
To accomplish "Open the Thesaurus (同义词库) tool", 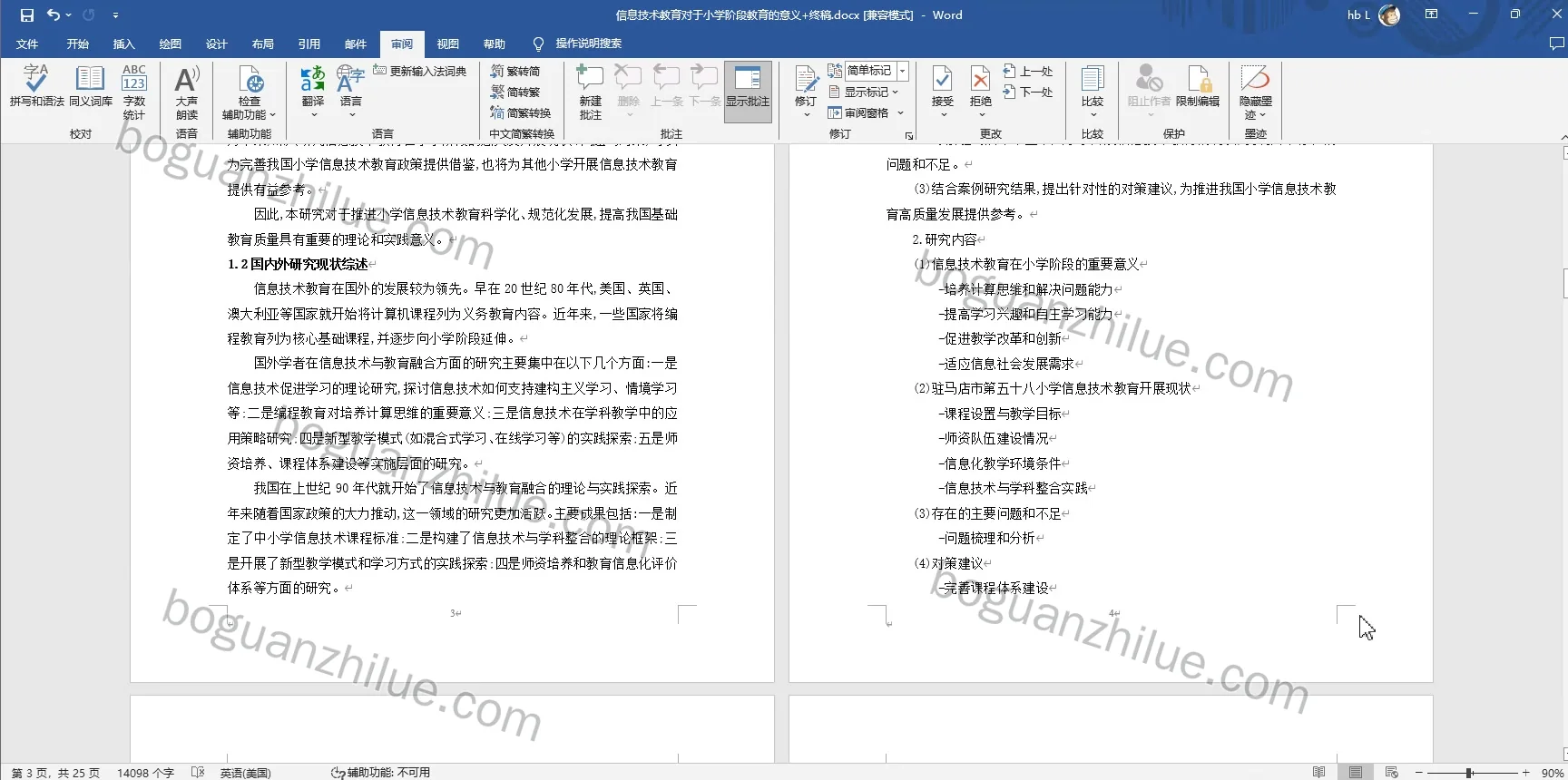I will pos(91,86).
